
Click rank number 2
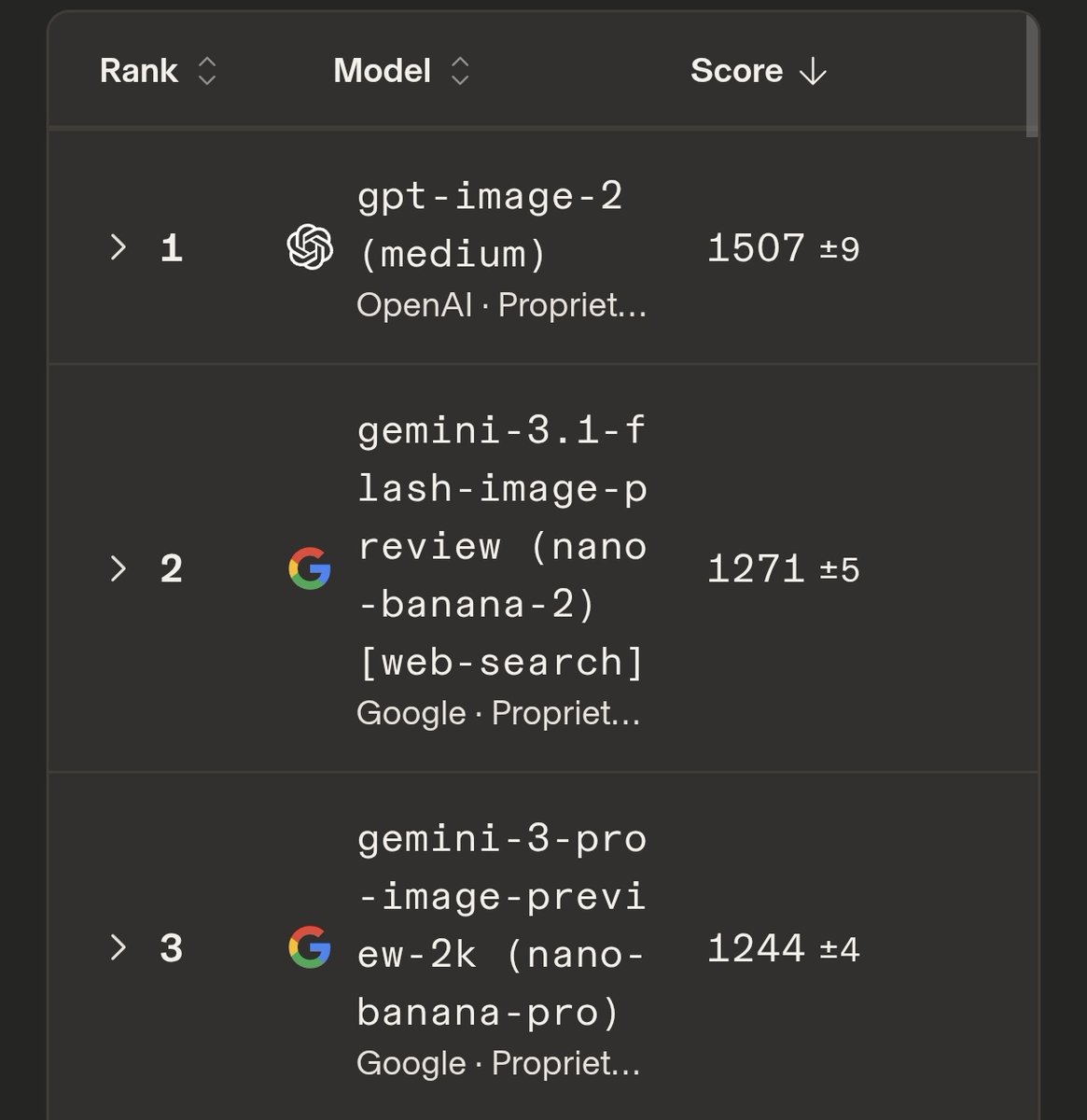tap(172, 569)
